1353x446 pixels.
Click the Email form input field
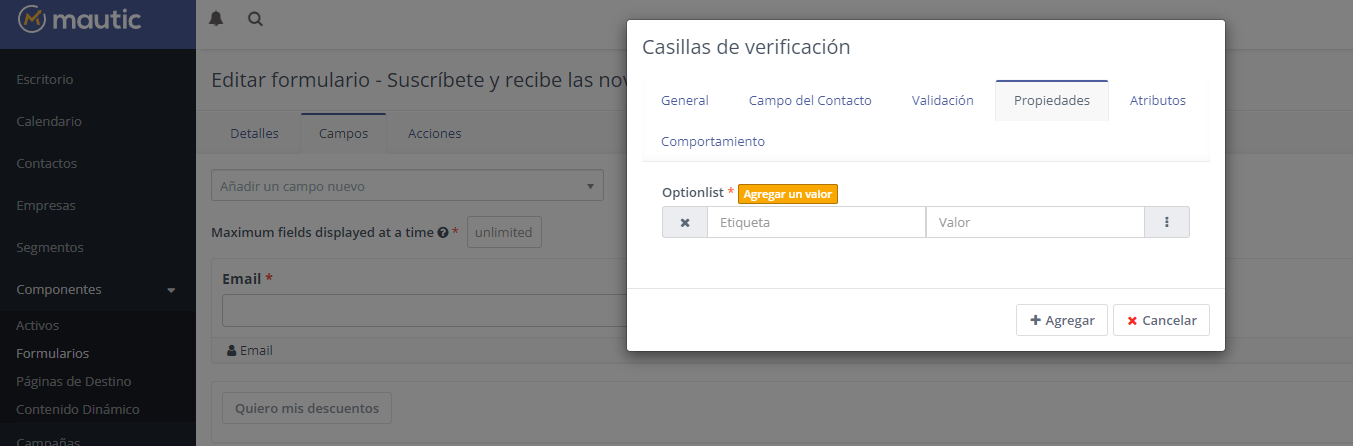pos(424,311)
